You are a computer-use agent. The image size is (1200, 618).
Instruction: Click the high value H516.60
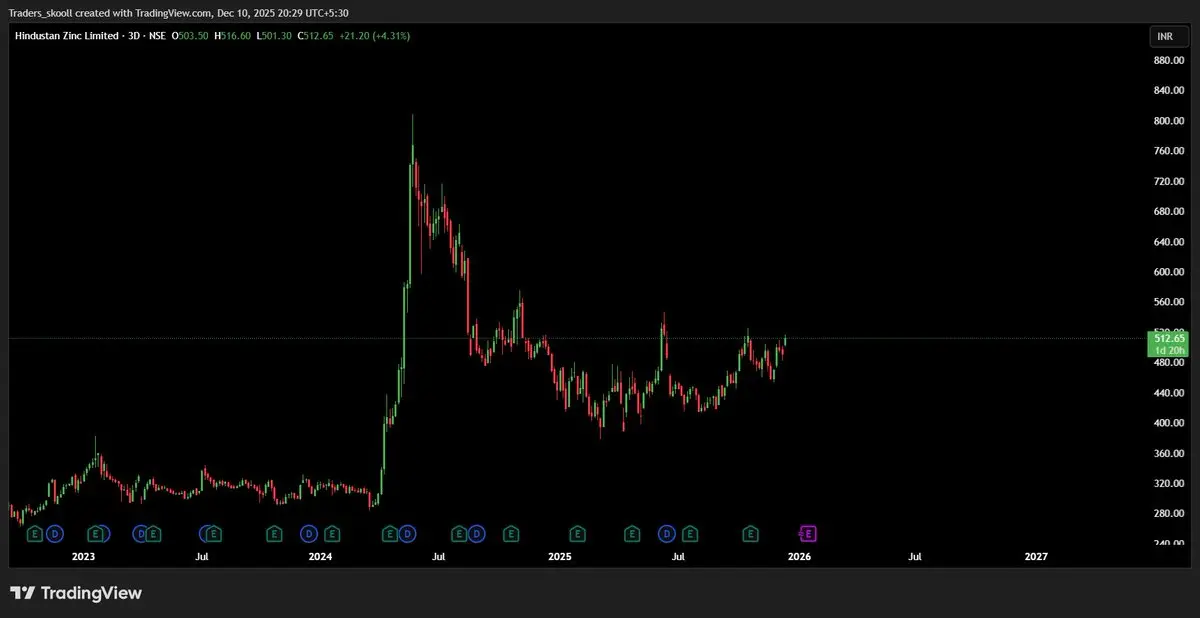233,36
